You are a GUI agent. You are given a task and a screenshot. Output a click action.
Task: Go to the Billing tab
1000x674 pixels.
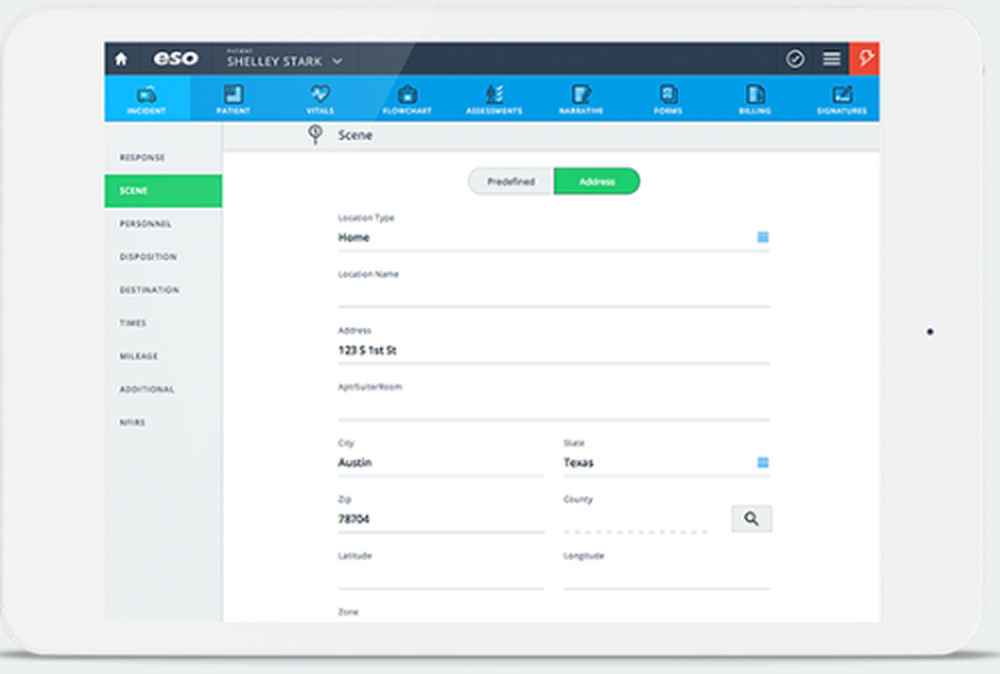(755, 99)
